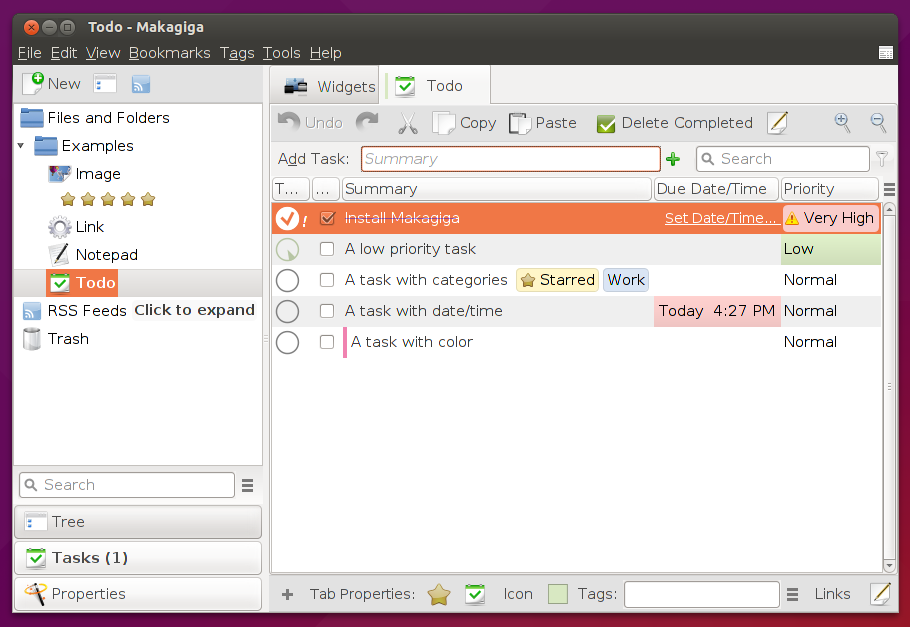Open the Tags list menu icon
Screen dimensions: 910x627
pyautogui.click(x=792, y=594)
